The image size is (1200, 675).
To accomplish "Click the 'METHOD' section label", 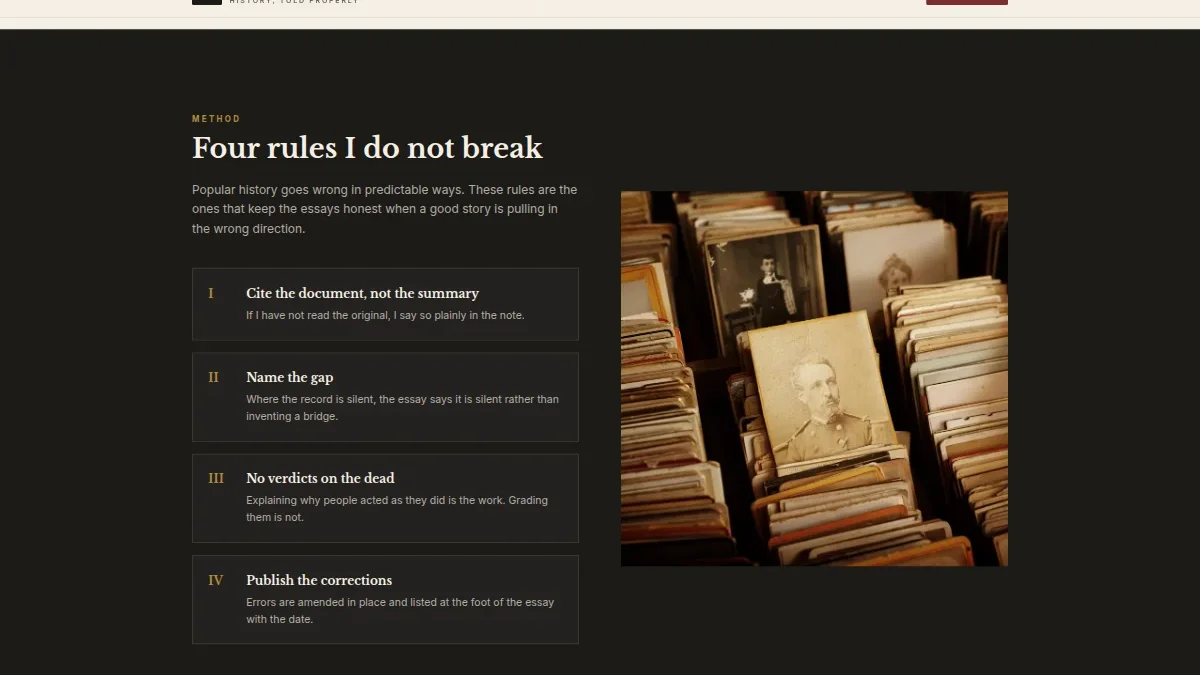I will coord(216,119).
